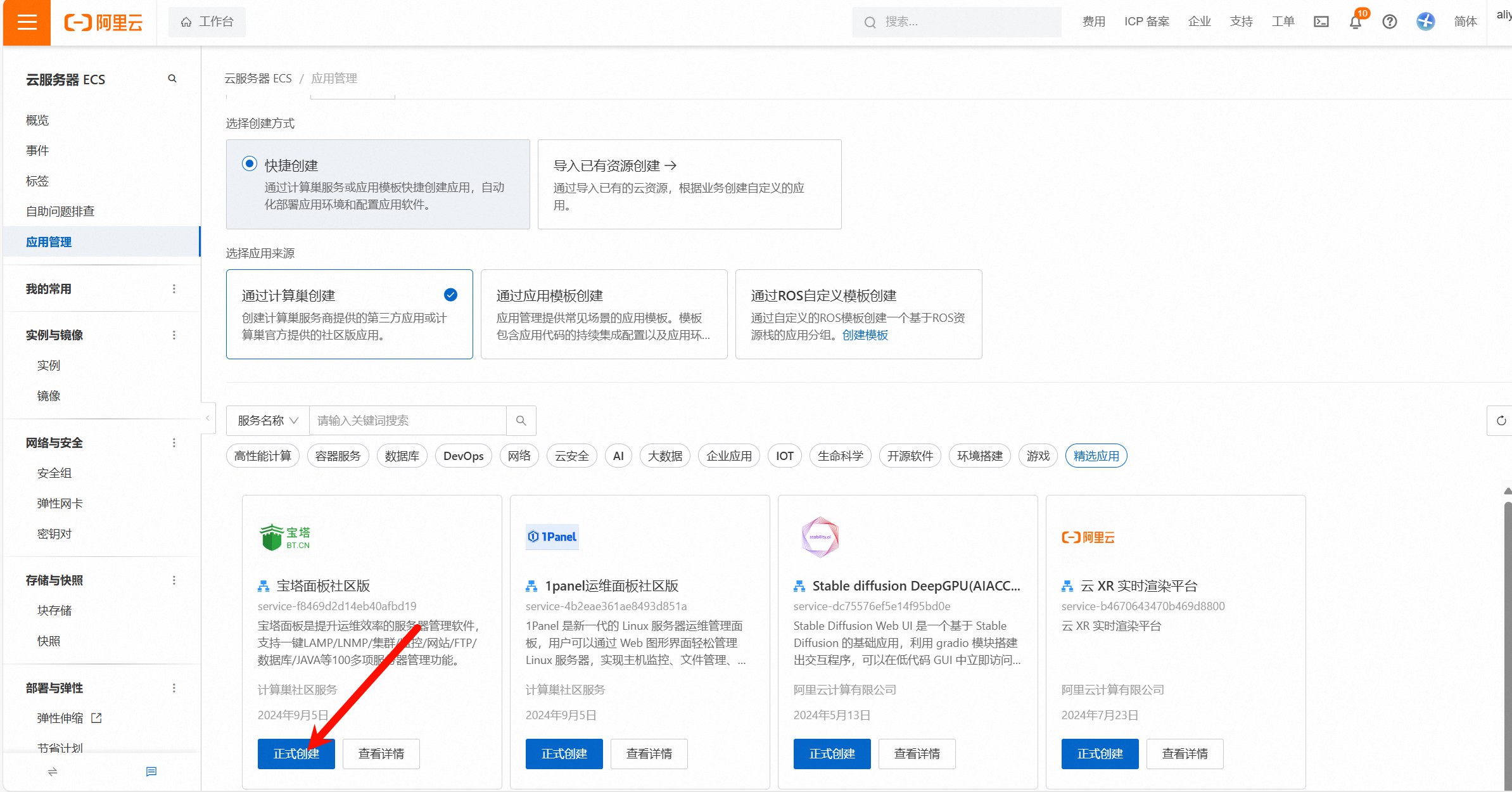Click the help question mark icon
This screenshot has height=792, width=1512.
pyautogui.click(x=1389, y=22)
